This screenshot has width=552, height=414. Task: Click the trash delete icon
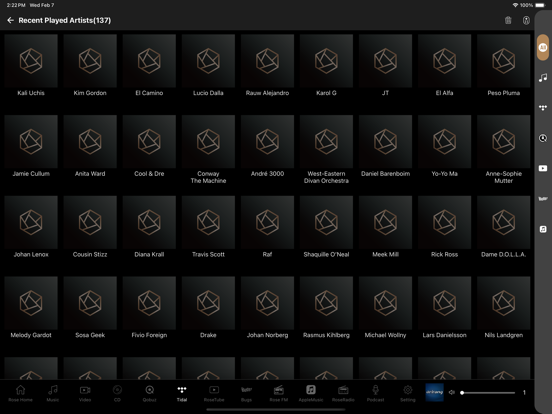coord(508,20)
